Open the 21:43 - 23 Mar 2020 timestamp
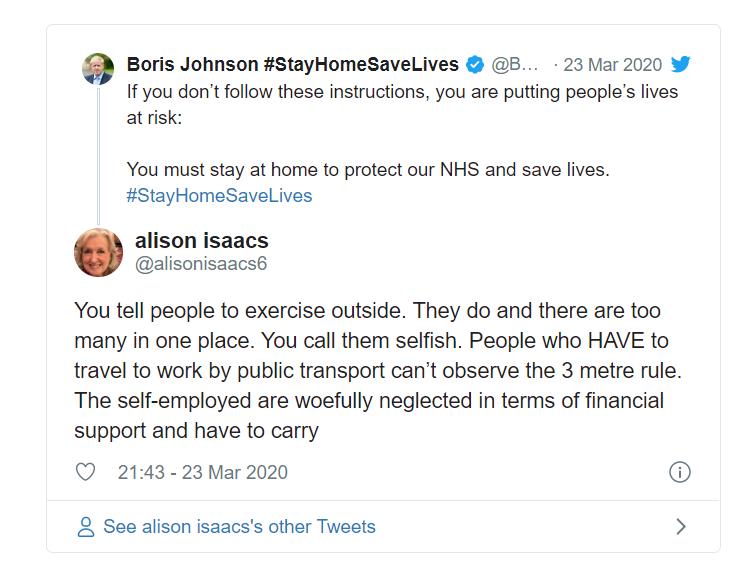743x571 pixels. coord(203,472)
